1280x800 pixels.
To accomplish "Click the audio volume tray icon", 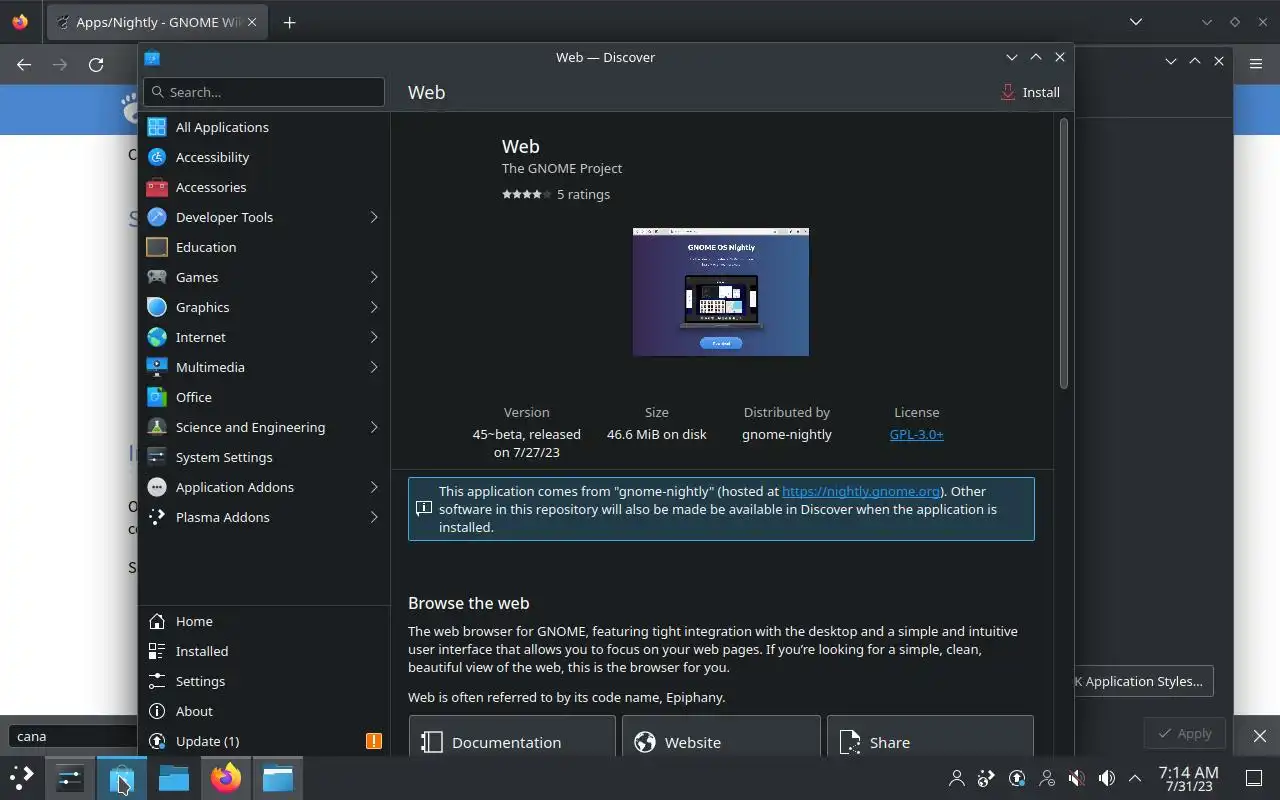I will pos(1107,778).
